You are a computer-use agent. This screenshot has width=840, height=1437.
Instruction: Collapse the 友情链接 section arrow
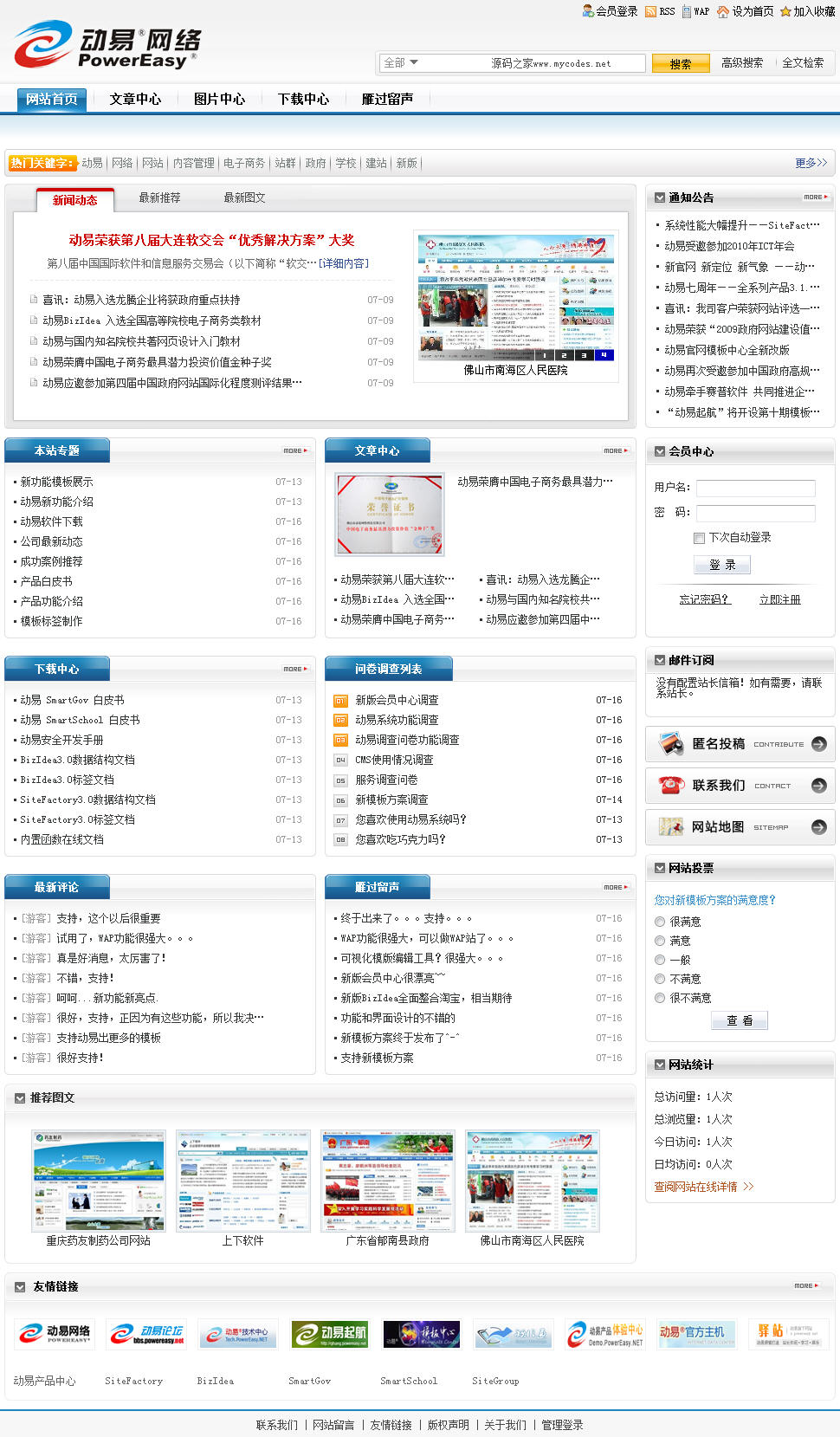[20, 1287]
